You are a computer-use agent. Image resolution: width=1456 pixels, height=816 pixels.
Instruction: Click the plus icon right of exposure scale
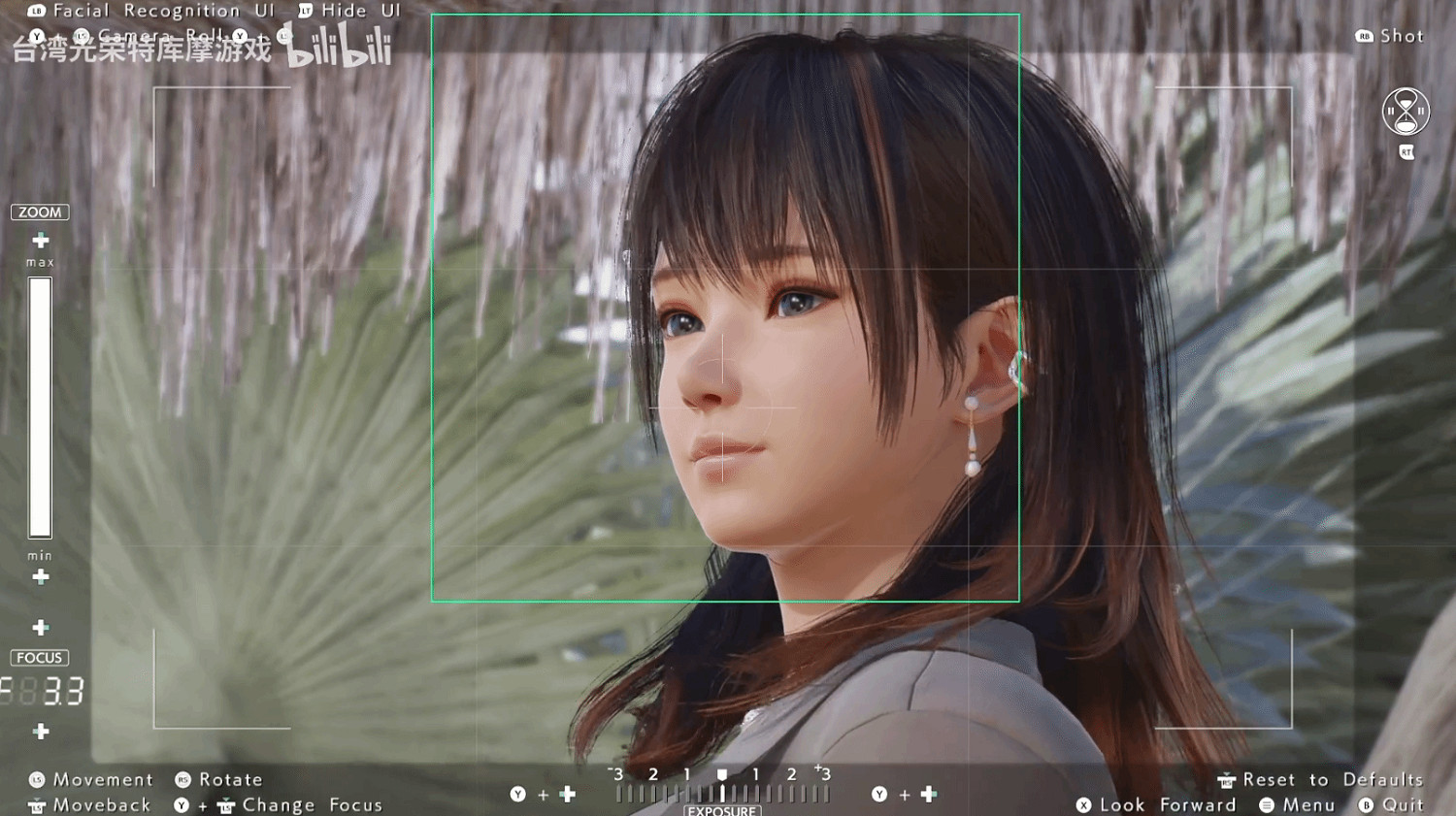929,795
